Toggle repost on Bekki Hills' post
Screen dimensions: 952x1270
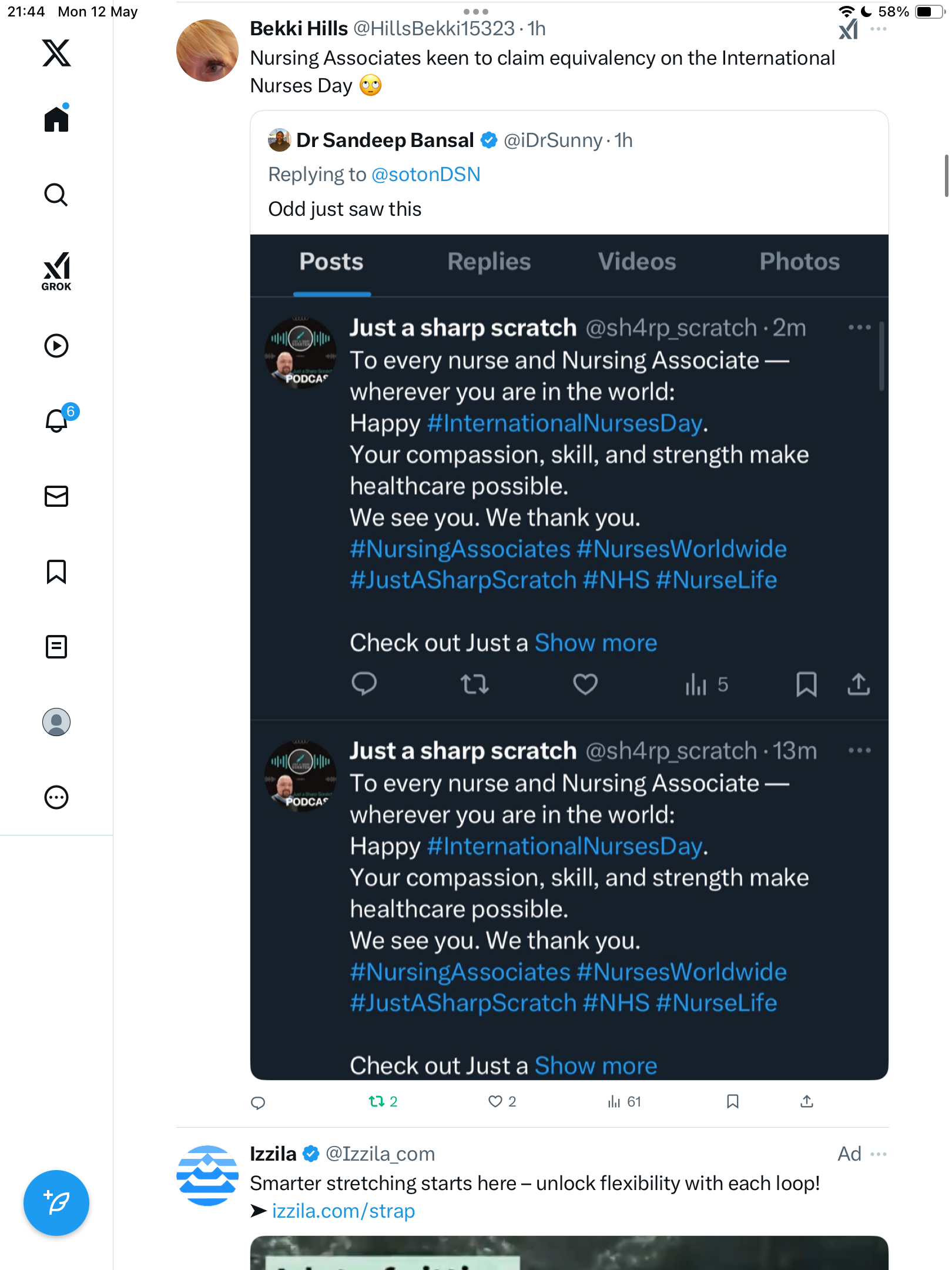[377, 1101]
